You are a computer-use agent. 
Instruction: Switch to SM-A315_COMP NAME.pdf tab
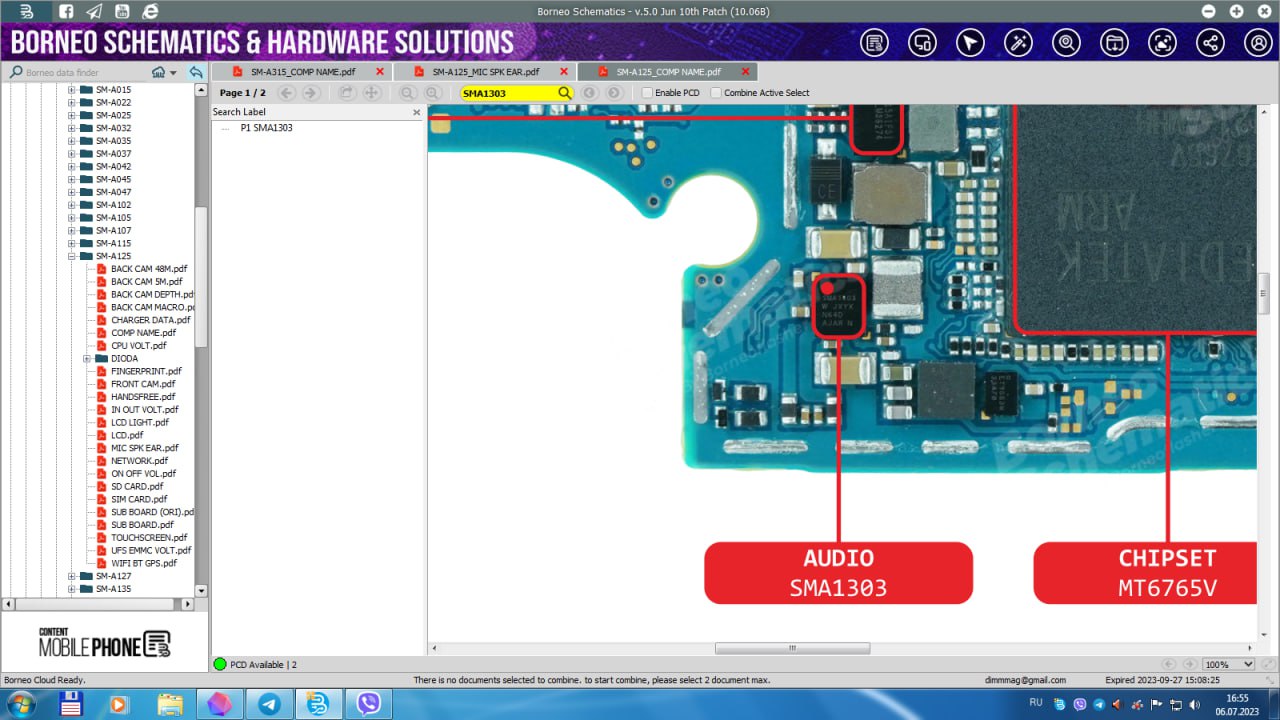click(303, 72)
